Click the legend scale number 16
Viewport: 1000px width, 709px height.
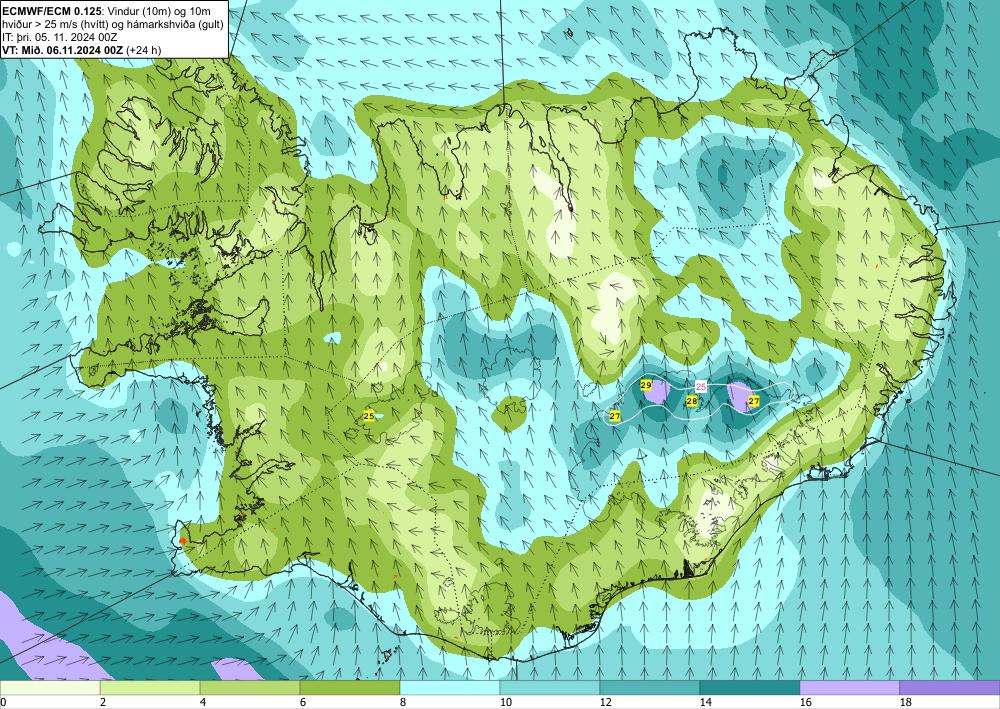pos(805,702)
